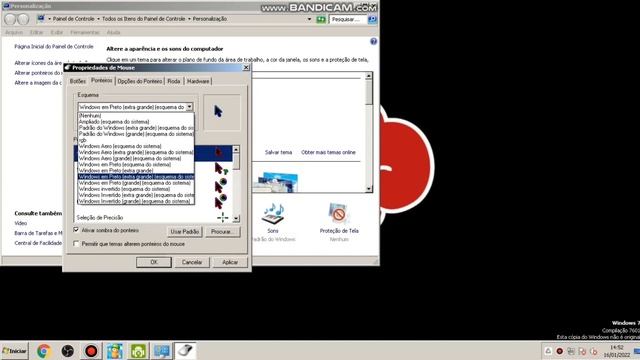Image resolution: width=640 pixels, height=360 pixels.
Task: Click the Usar Padrão button
Action: pyautogui.click(x=184, y=231)
